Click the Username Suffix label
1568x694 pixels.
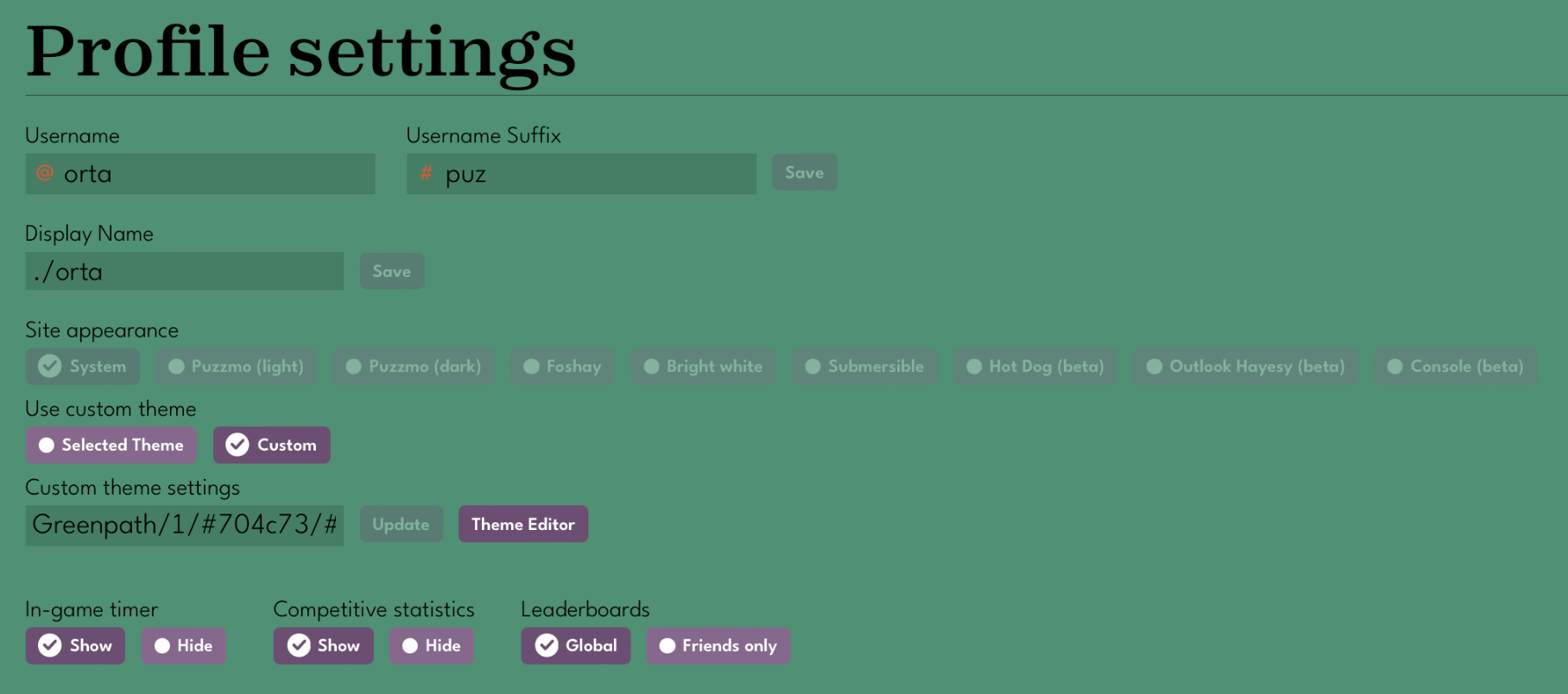(x=484, y=136)
